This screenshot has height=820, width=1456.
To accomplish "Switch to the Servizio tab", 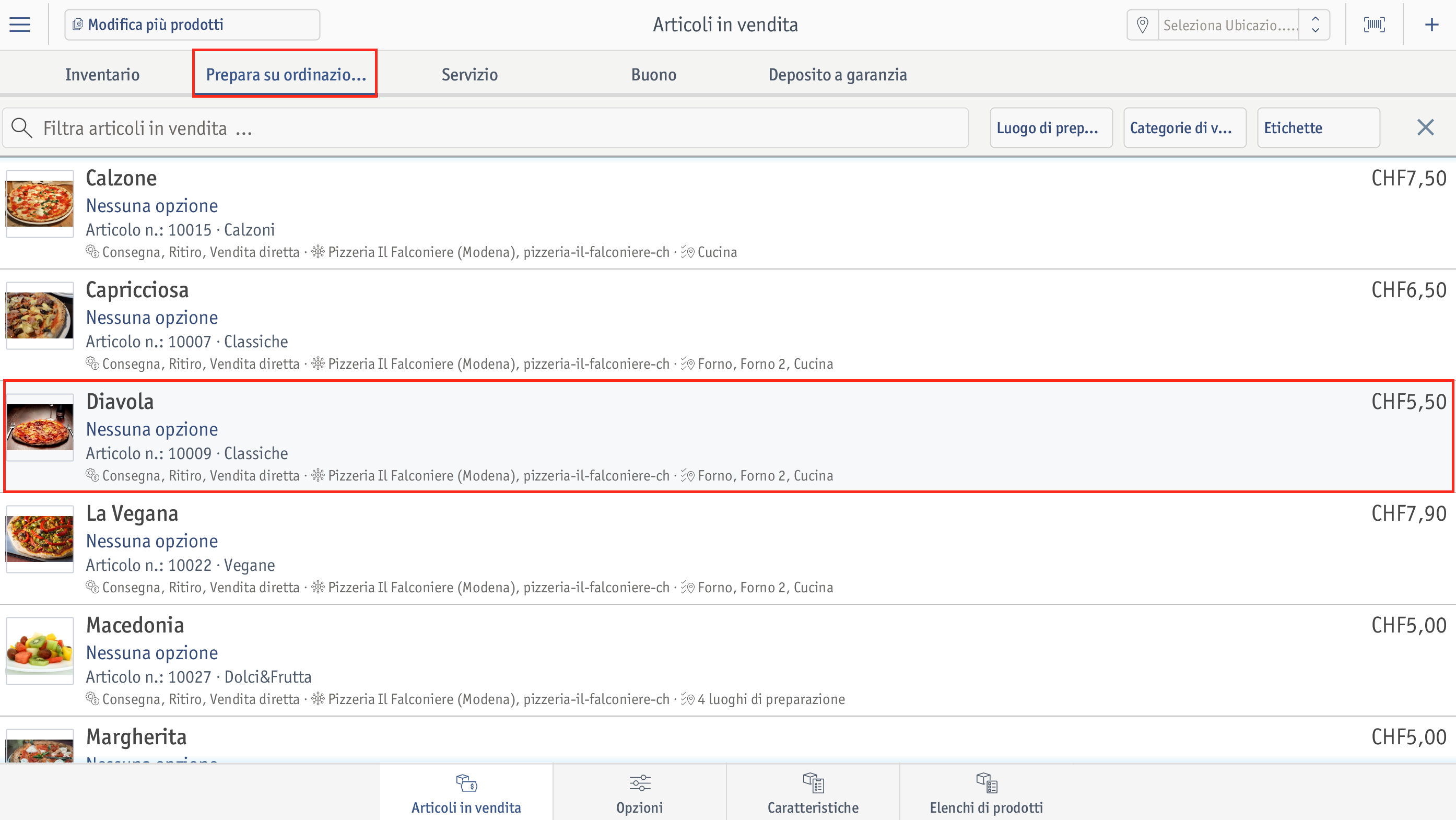I will pyautogui.click(x=469, y=74).
